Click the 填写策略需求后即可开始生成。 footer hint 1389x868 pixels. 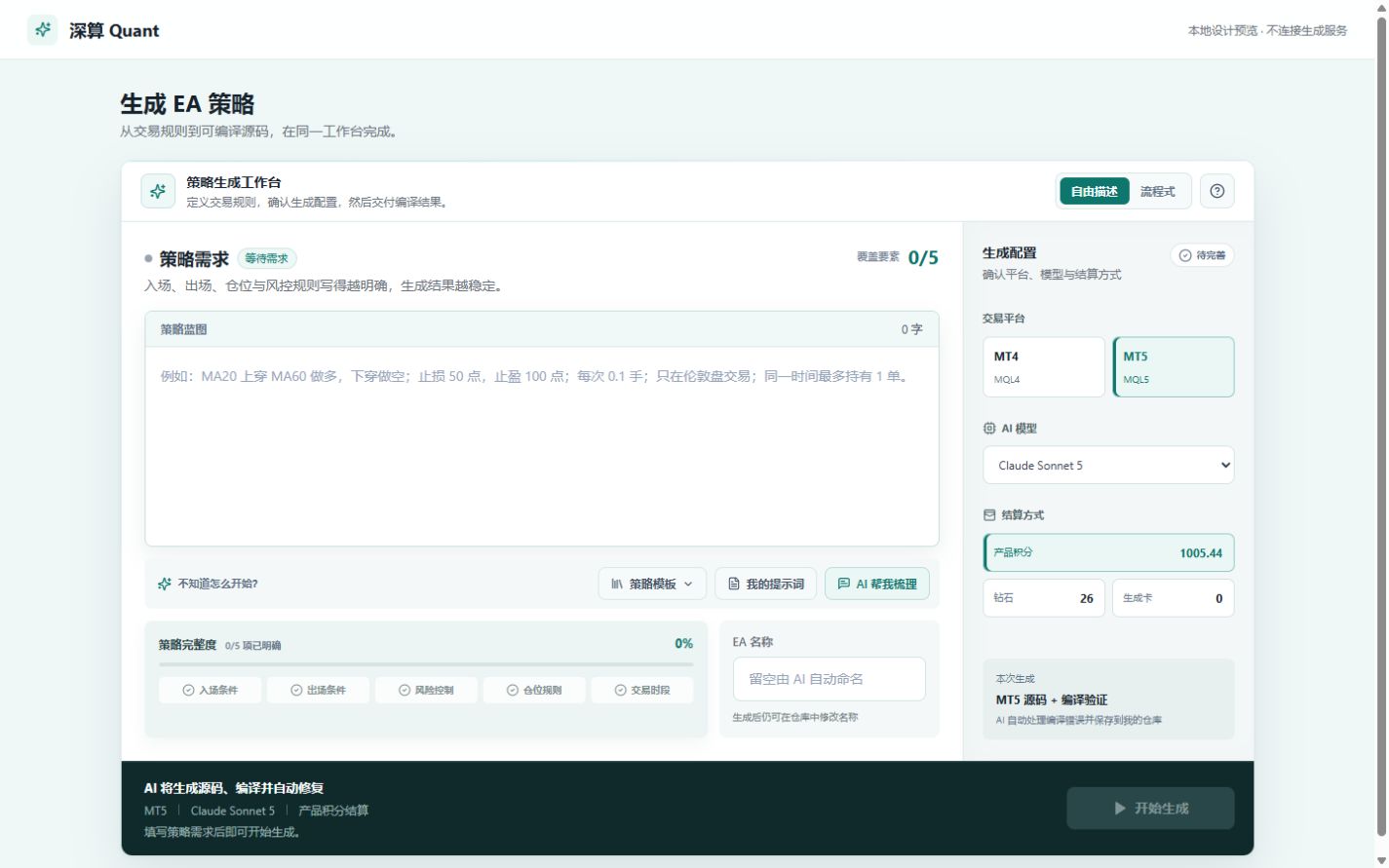(224, 832)
